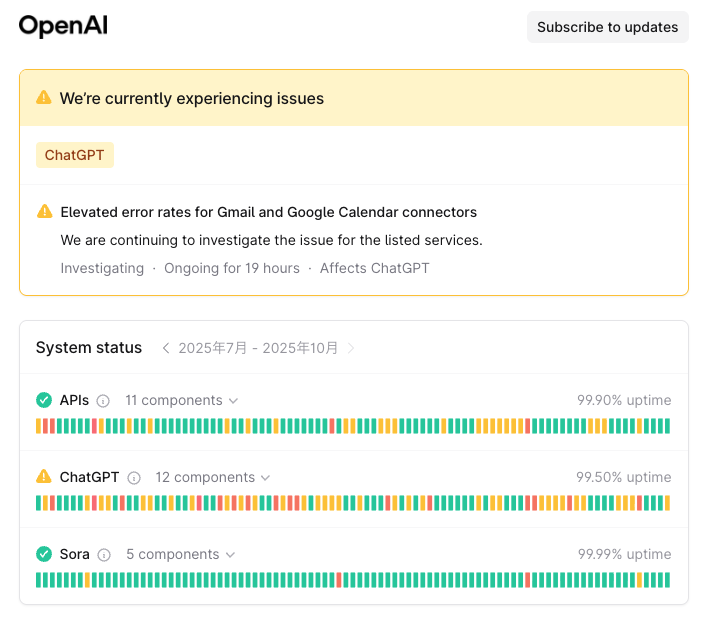Open the info icon beside Sora
Screen dimensions: 702x620
tap(104, 555)
